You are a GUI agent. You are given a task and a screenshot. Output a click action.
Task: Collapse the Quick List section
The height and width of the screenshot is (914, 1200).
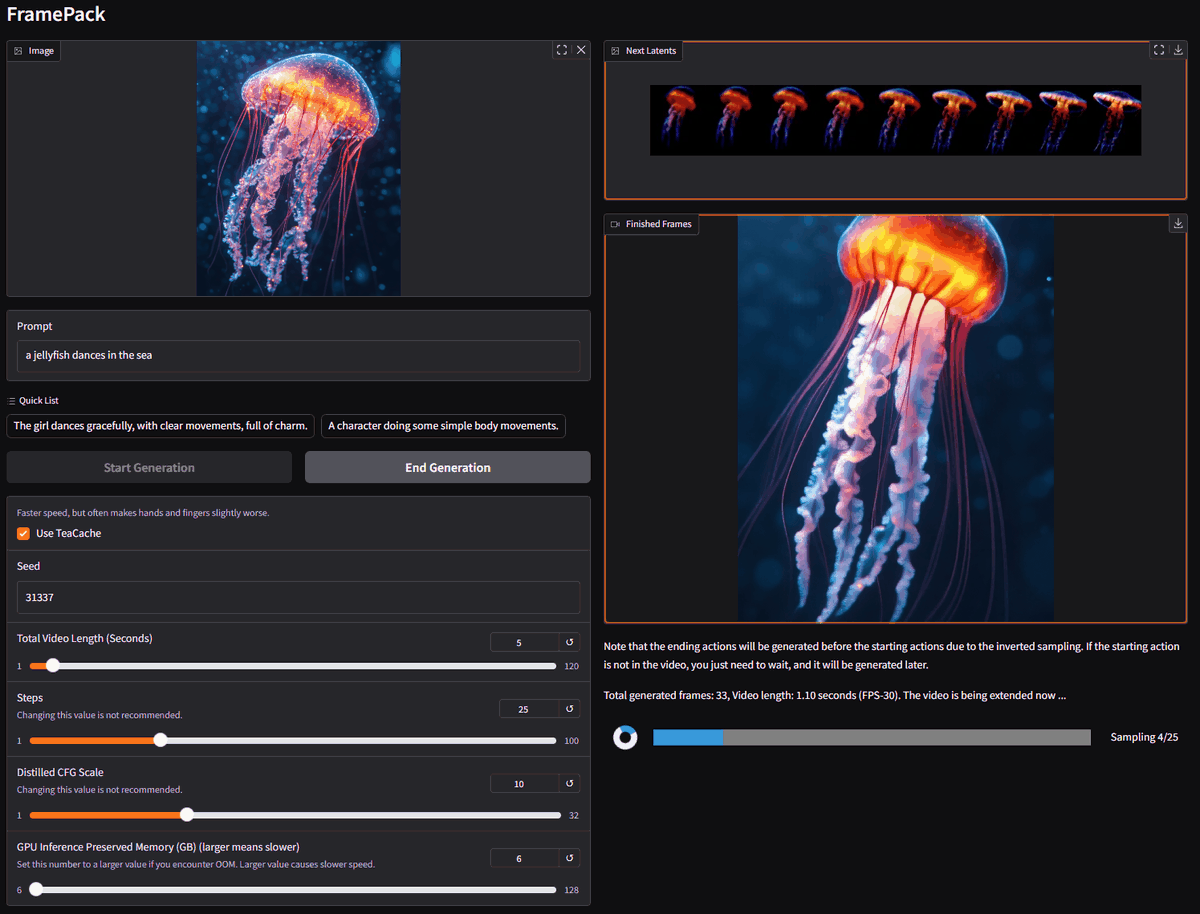click(x=38, y=400)
